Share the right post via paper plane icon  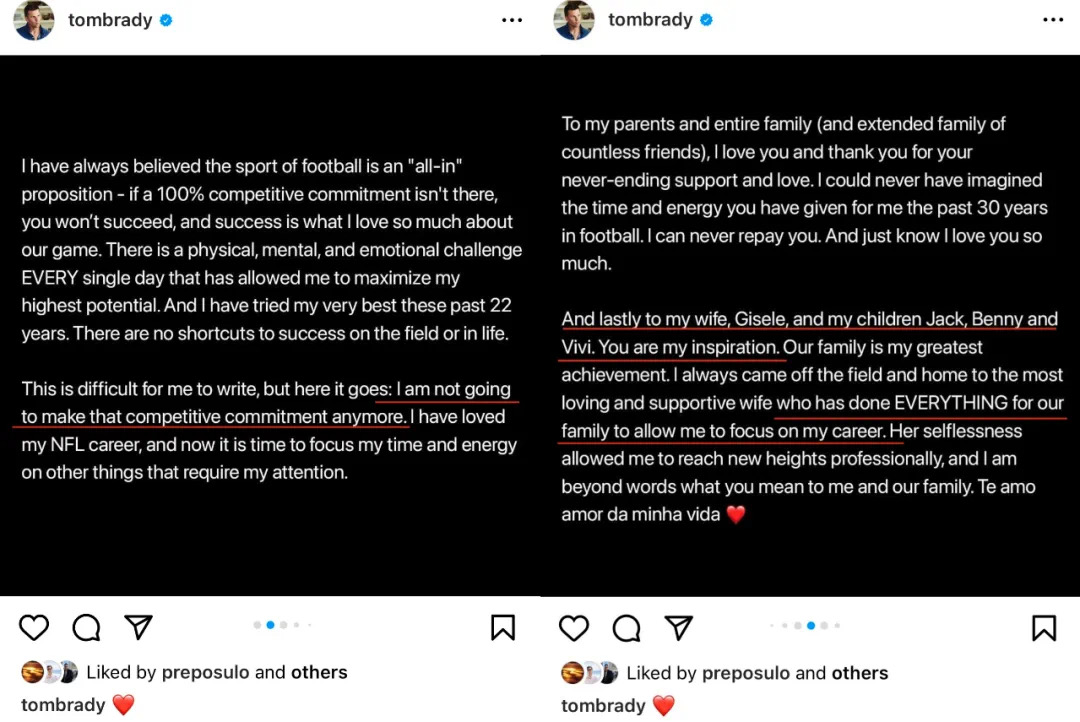pyautogui.click(x=678, y=628)
